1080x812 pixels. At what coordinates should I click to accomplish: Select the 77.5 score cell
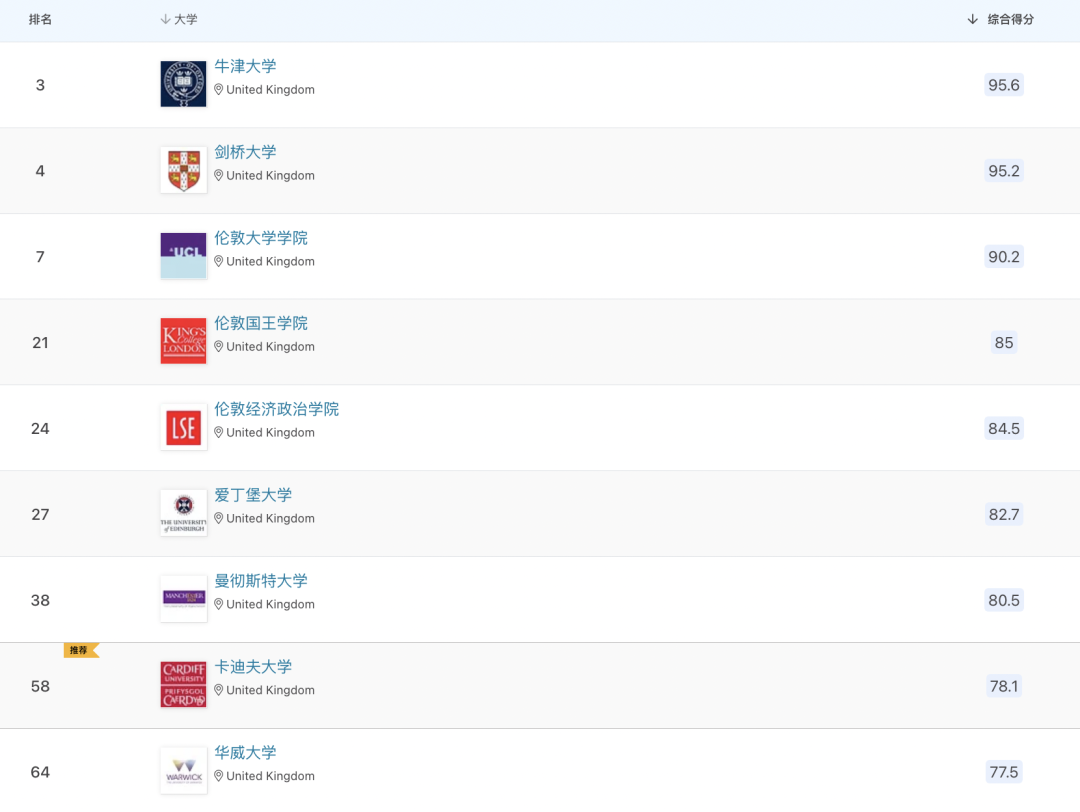pos(1004,772)
